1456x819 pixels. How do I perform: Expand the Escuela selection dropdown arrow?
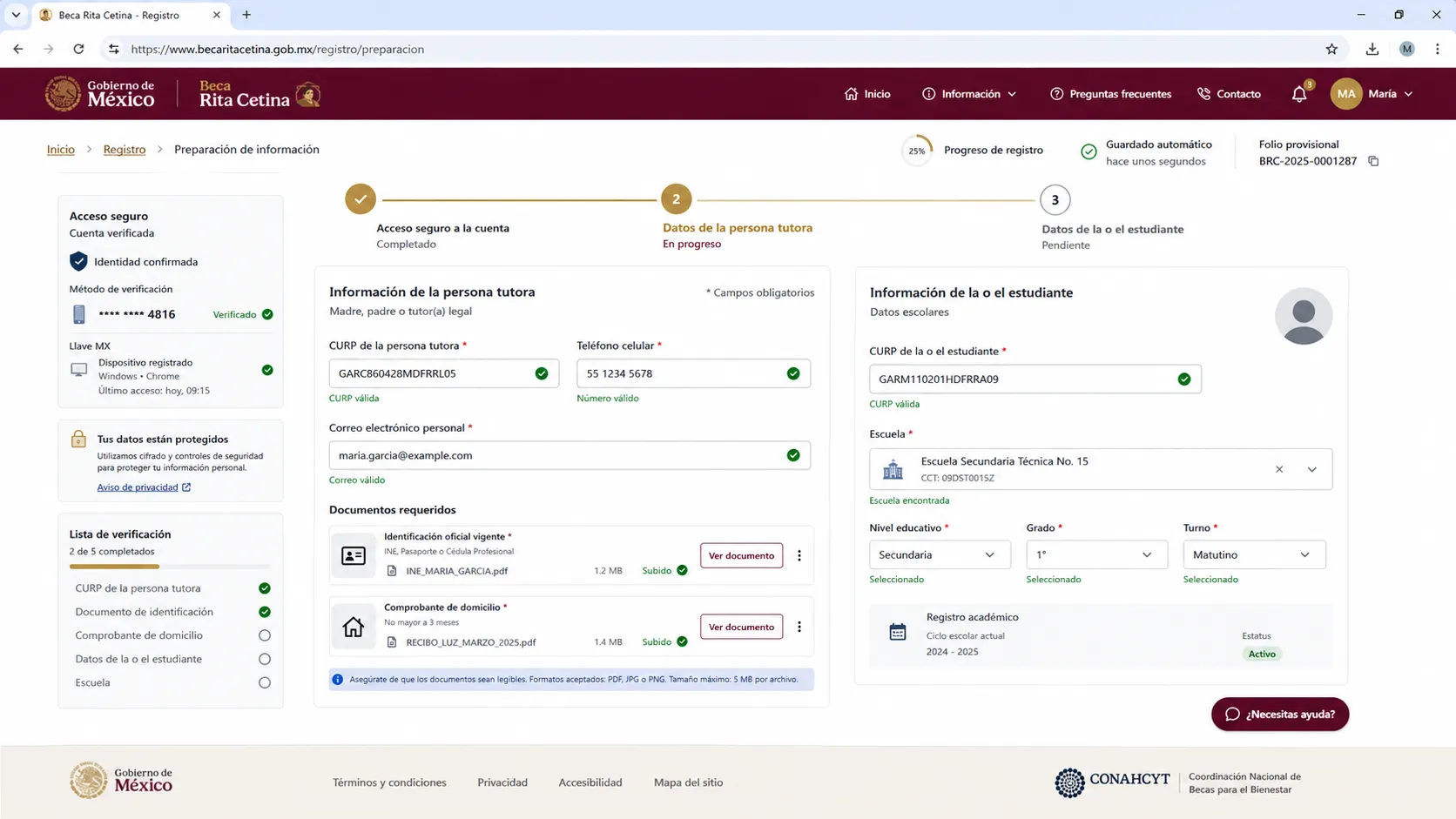(x=1311, y=469)
